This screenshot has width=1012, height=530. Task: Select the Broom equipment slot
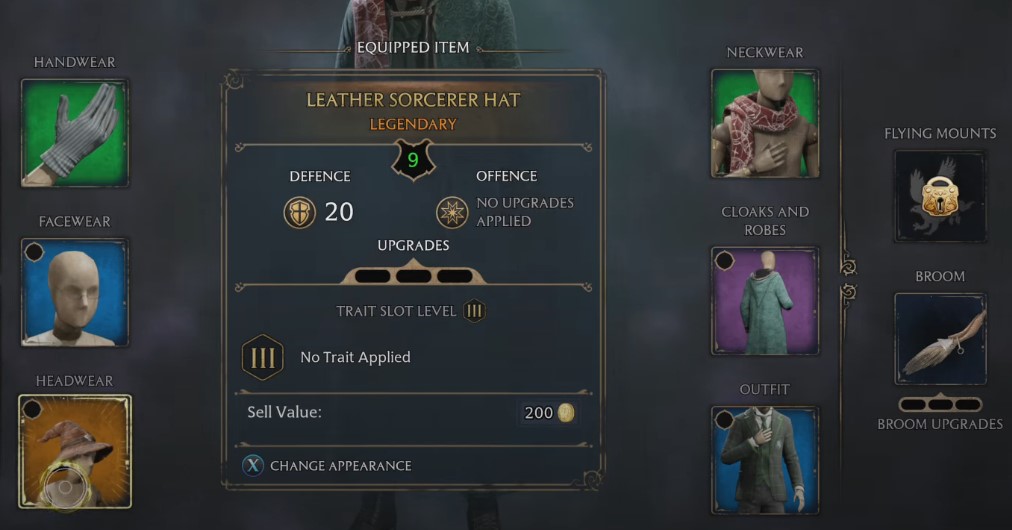point(940,339)
